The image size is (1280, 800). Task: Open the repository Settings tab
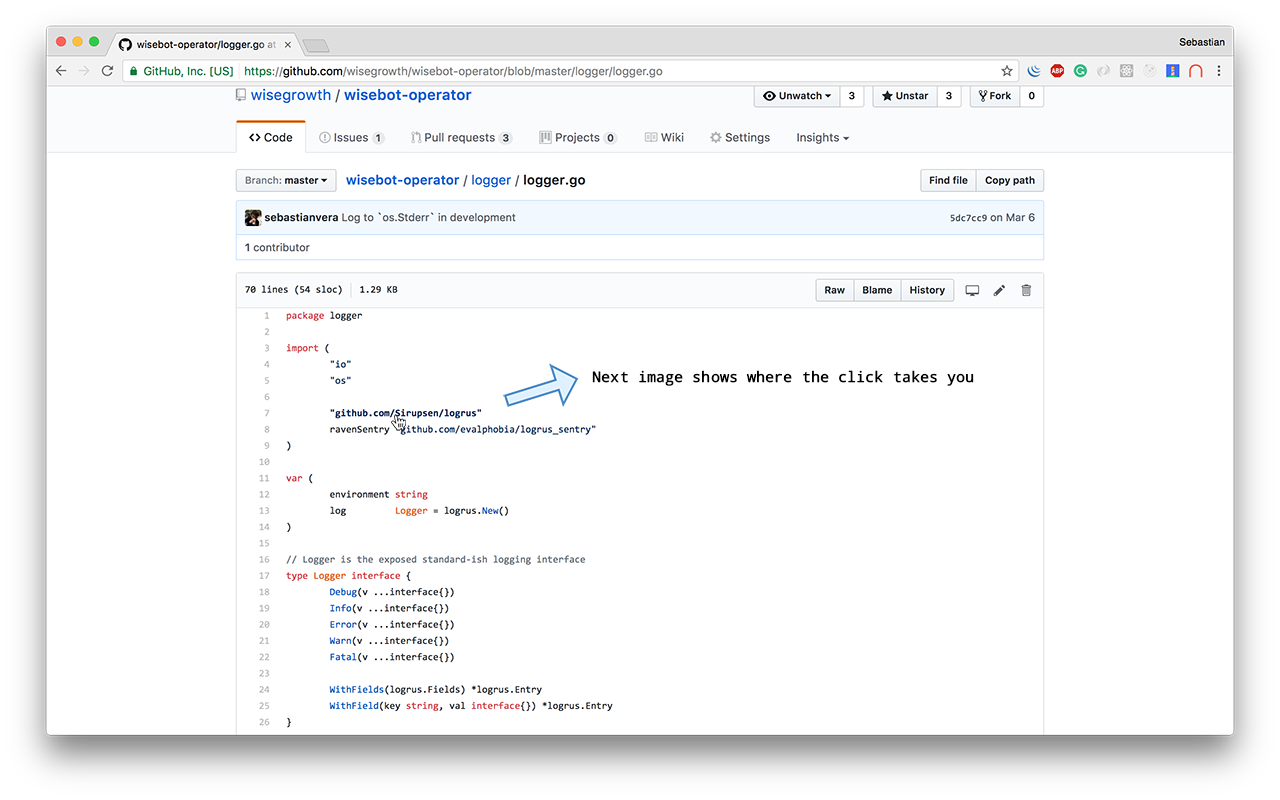(740, 137)
